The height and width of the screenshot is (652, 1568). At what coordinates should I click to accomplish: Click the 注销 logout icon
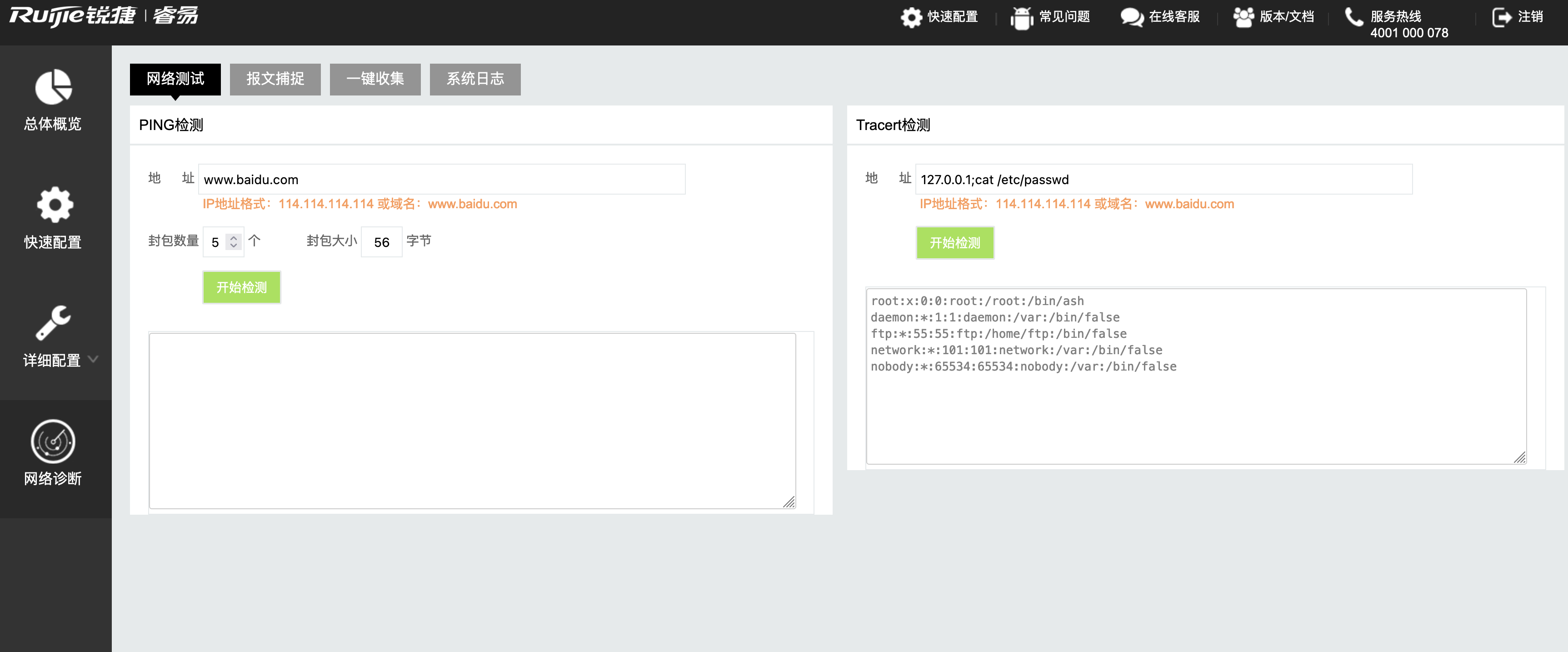[1502, 17]
